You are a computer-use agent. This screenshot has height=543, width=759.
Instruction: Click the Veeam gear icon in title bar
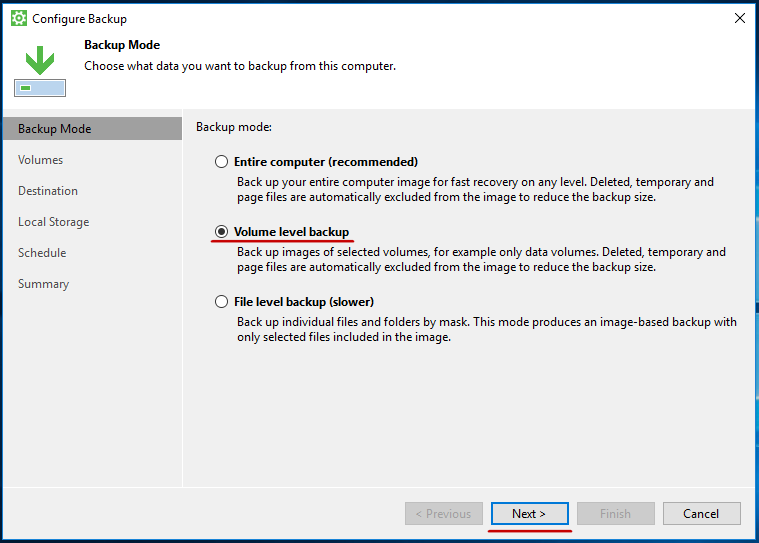pos(19,18)
